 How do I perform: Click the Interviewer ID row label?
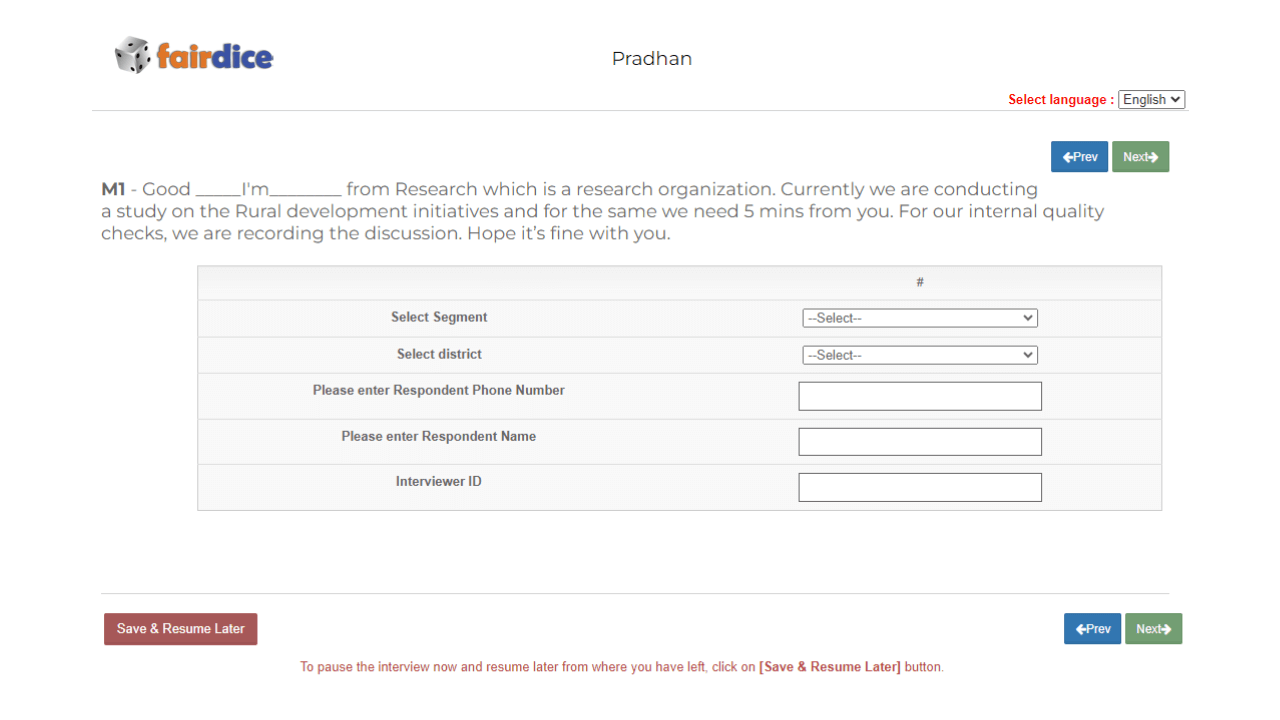pos(439,481)
